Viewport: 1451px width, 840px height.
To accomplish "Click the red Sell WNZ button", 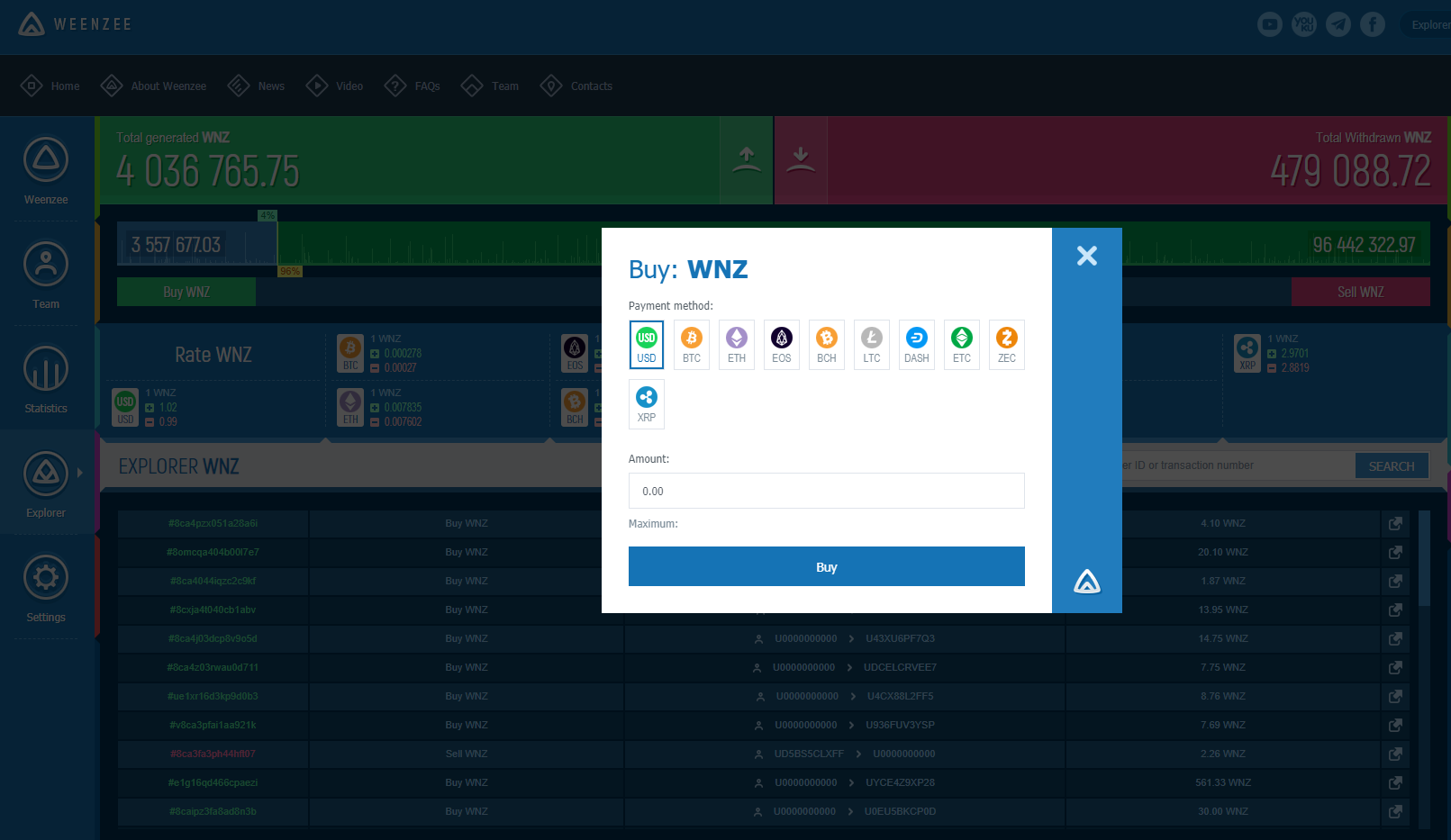I will point(1360,292).
